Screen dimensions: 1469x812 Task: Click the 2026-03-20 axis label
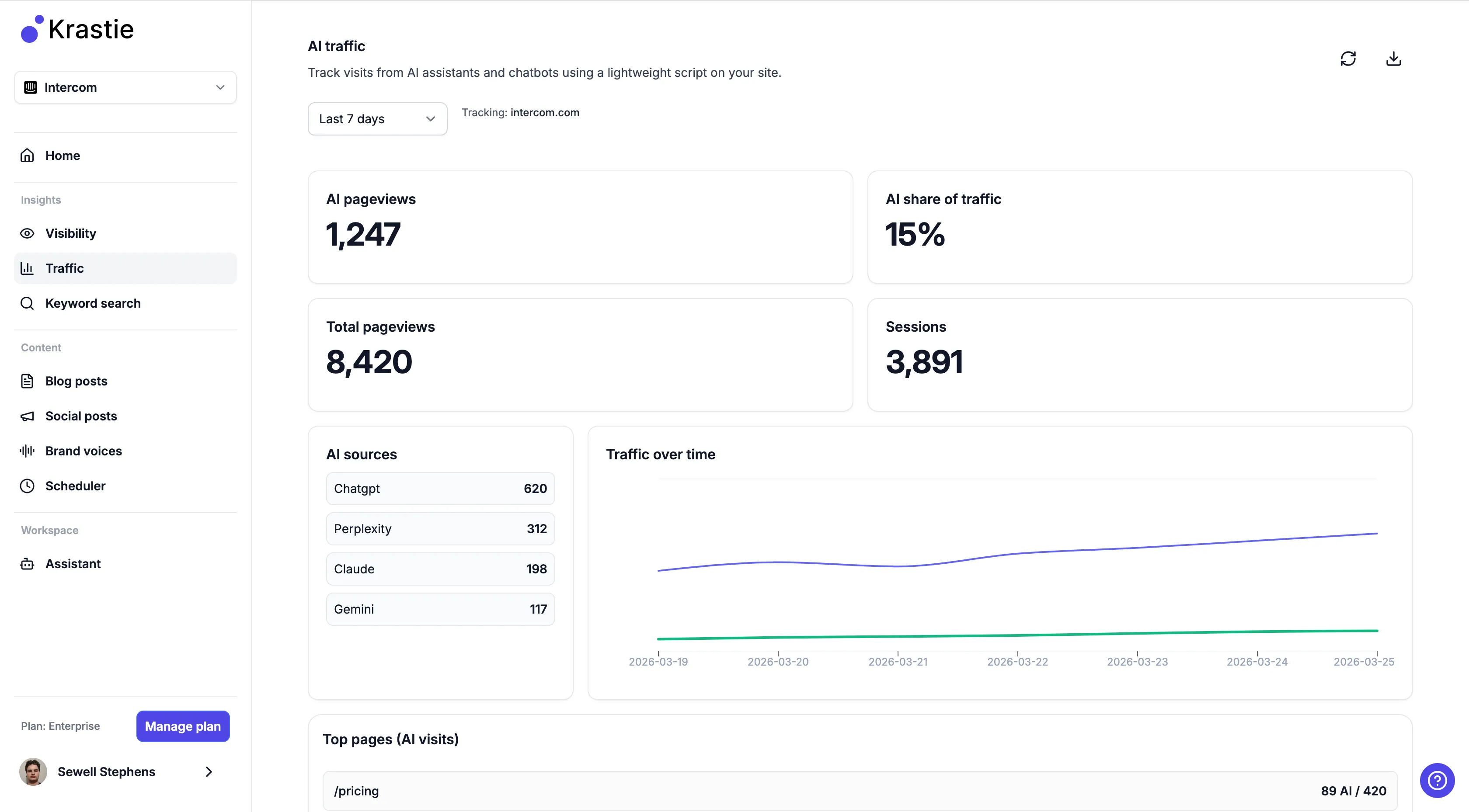tap(778, 662)
